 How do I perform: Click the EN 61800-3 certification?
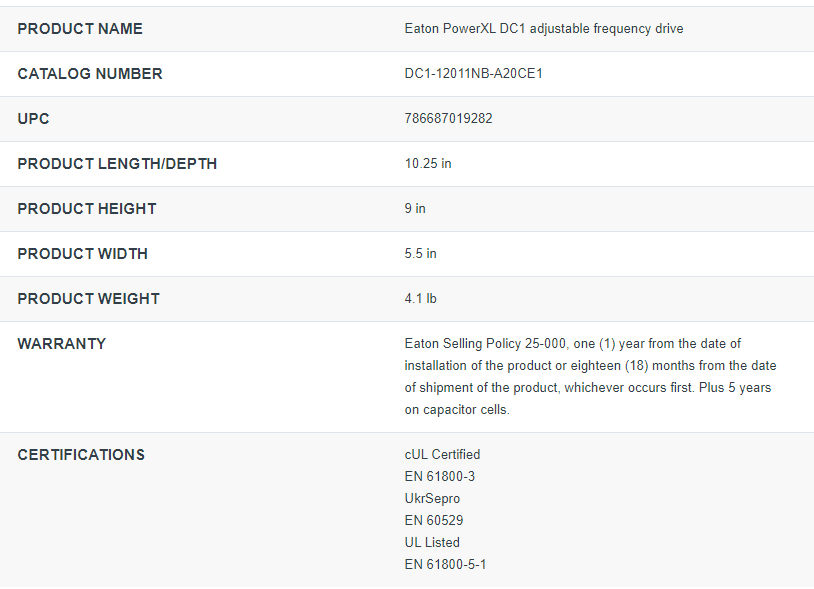click(x=440, y=477)
